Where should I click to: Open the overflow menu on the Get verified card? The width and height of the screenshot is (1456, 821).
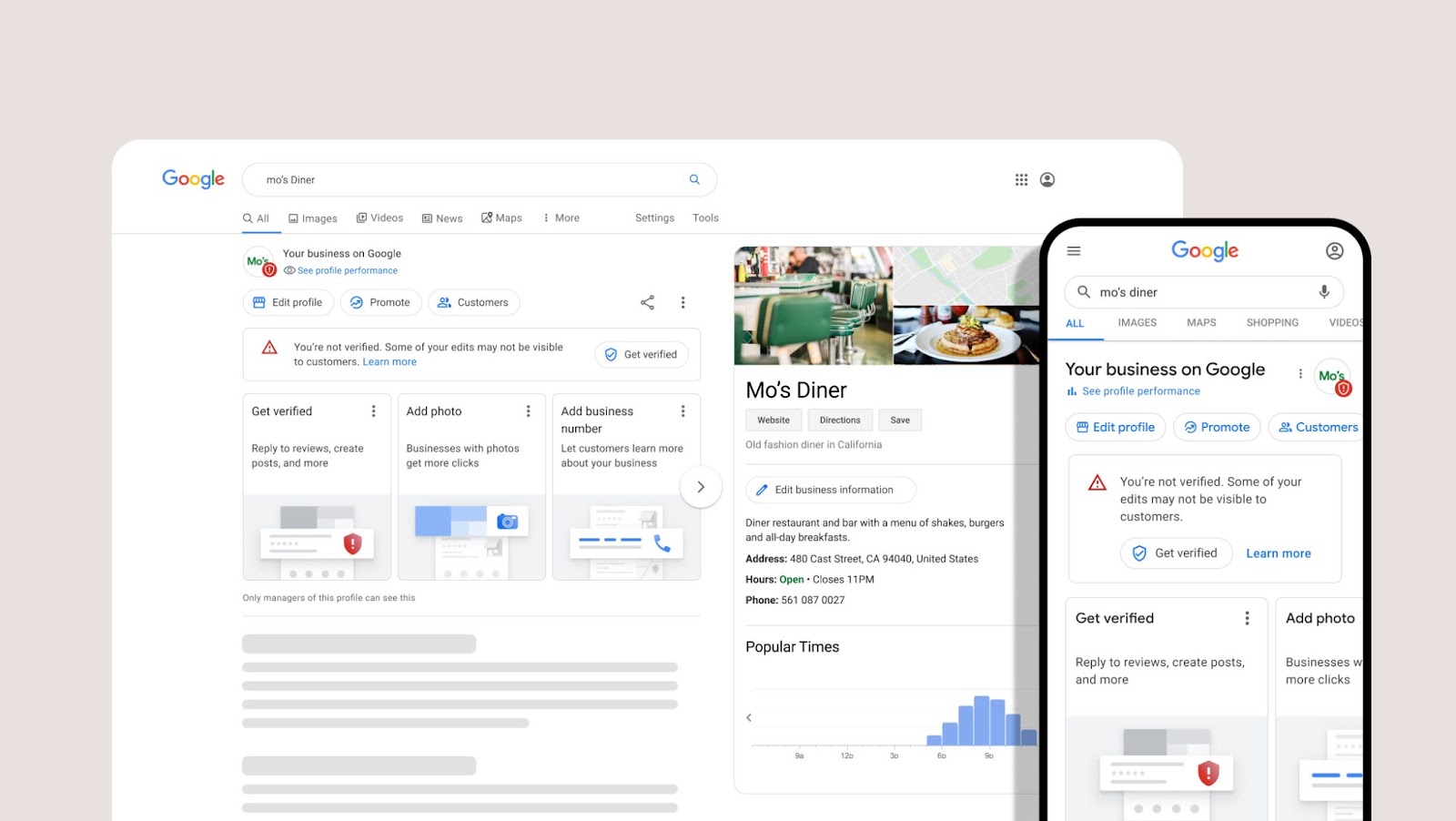click(375, 410)
